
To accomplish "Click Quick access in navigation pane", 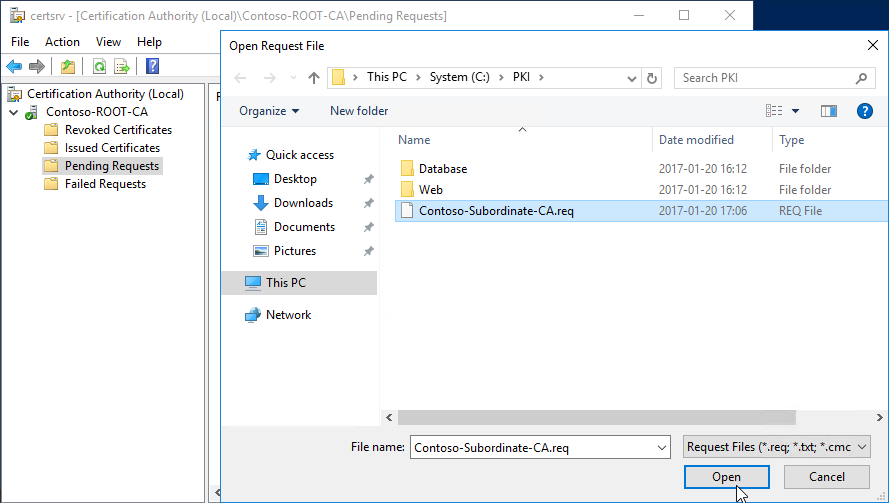I will point(299,155).
